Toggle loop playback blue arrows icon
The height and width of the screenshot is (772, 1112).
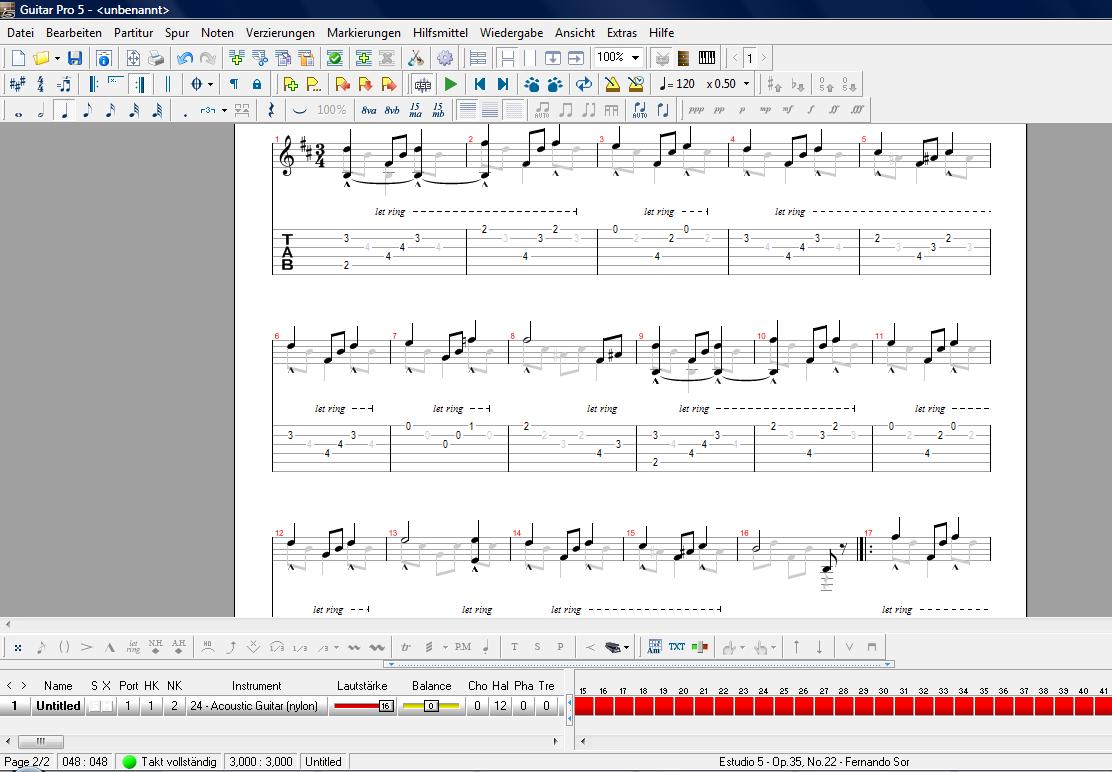point(584,84)
